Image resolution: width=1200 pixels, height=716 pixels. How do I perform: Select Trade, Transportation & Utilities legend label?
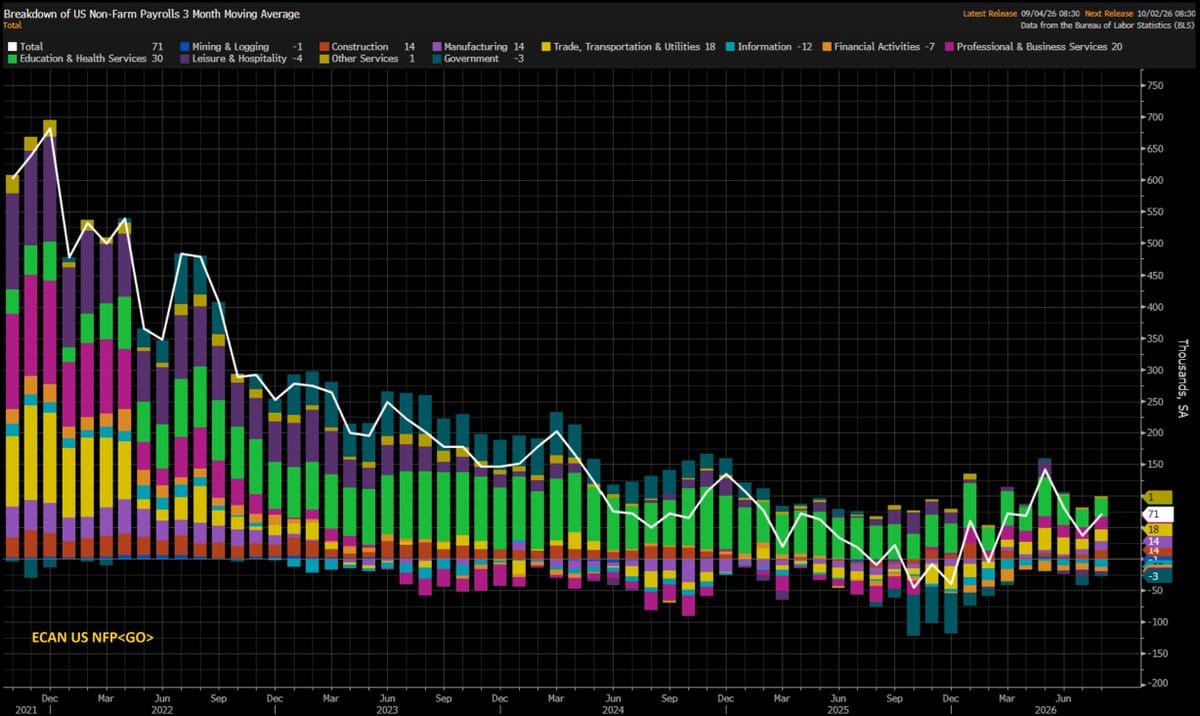[x=626, y=47]
